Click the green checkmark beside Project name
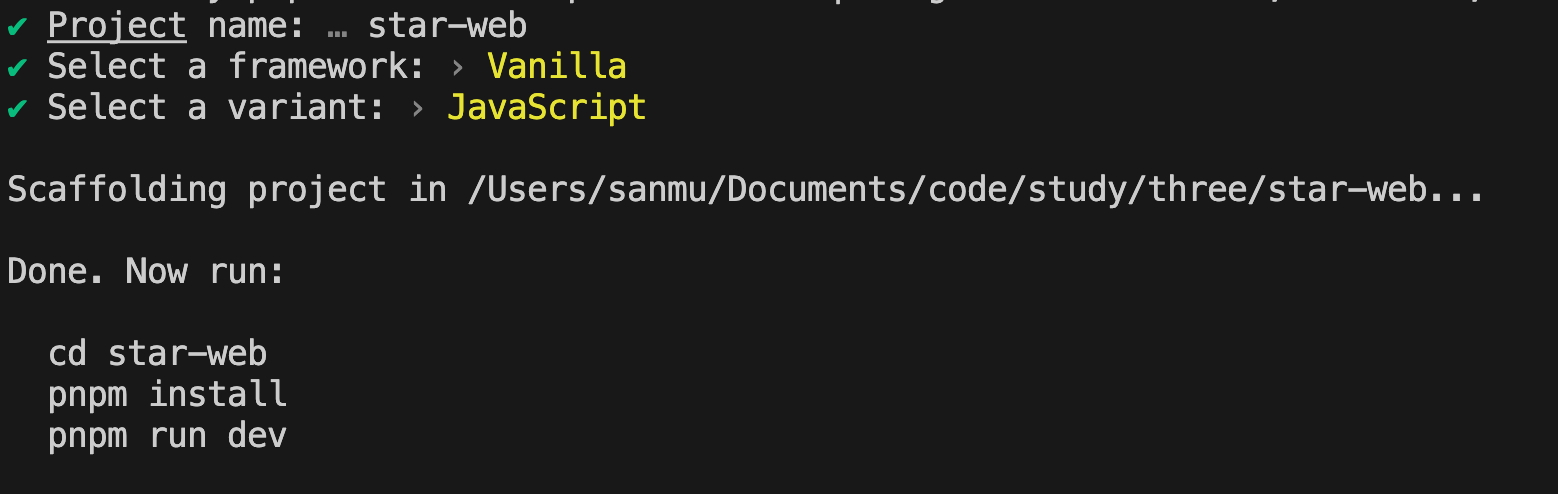1558x494 pixels. pos(17,27)
